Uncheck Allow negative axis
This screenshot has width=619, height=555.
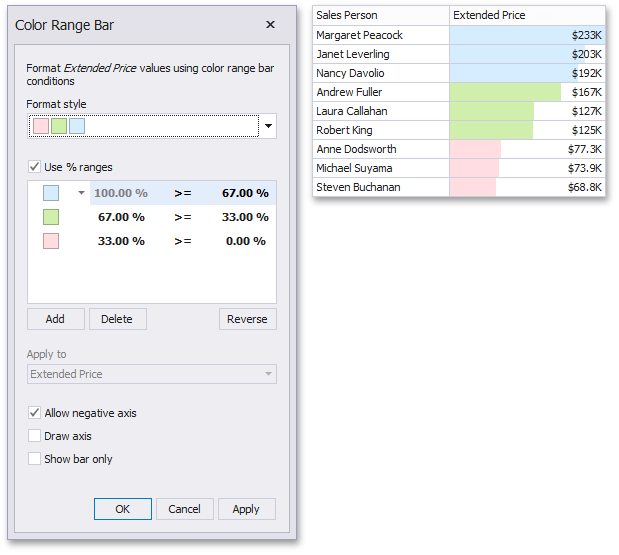pos(36,413)
